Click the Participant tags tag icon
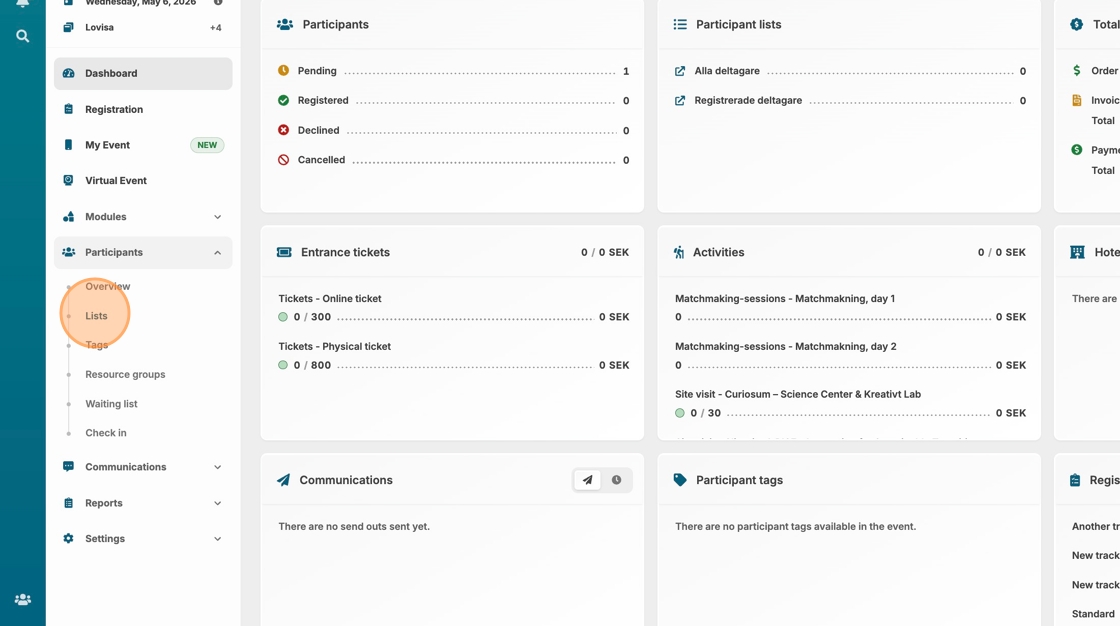Image resolution: width=1120 pixels, height=626 pixels. coord(680,480)
